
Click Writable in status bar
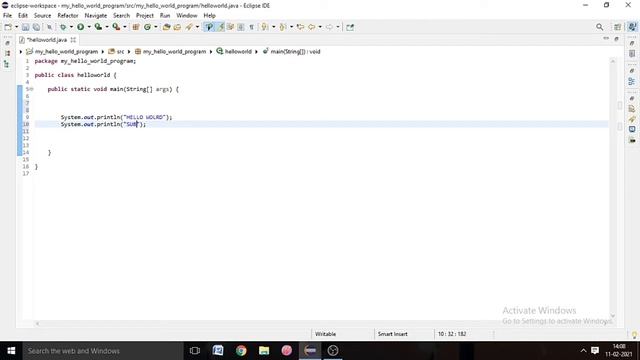(x=325, y=334)
